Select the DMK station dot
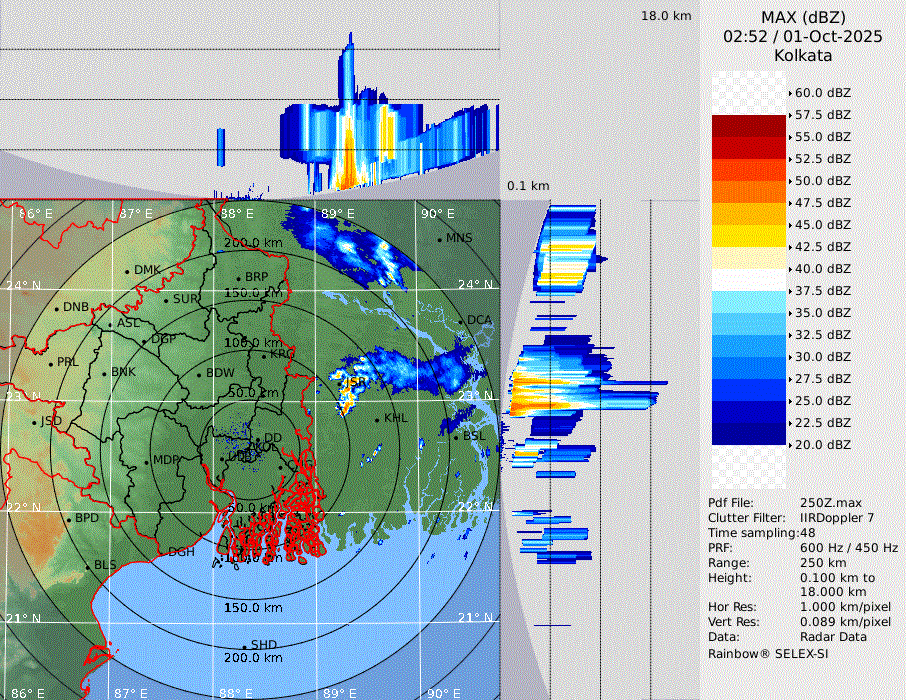Screen dimensions: 906x700 (x=128, y=271)
